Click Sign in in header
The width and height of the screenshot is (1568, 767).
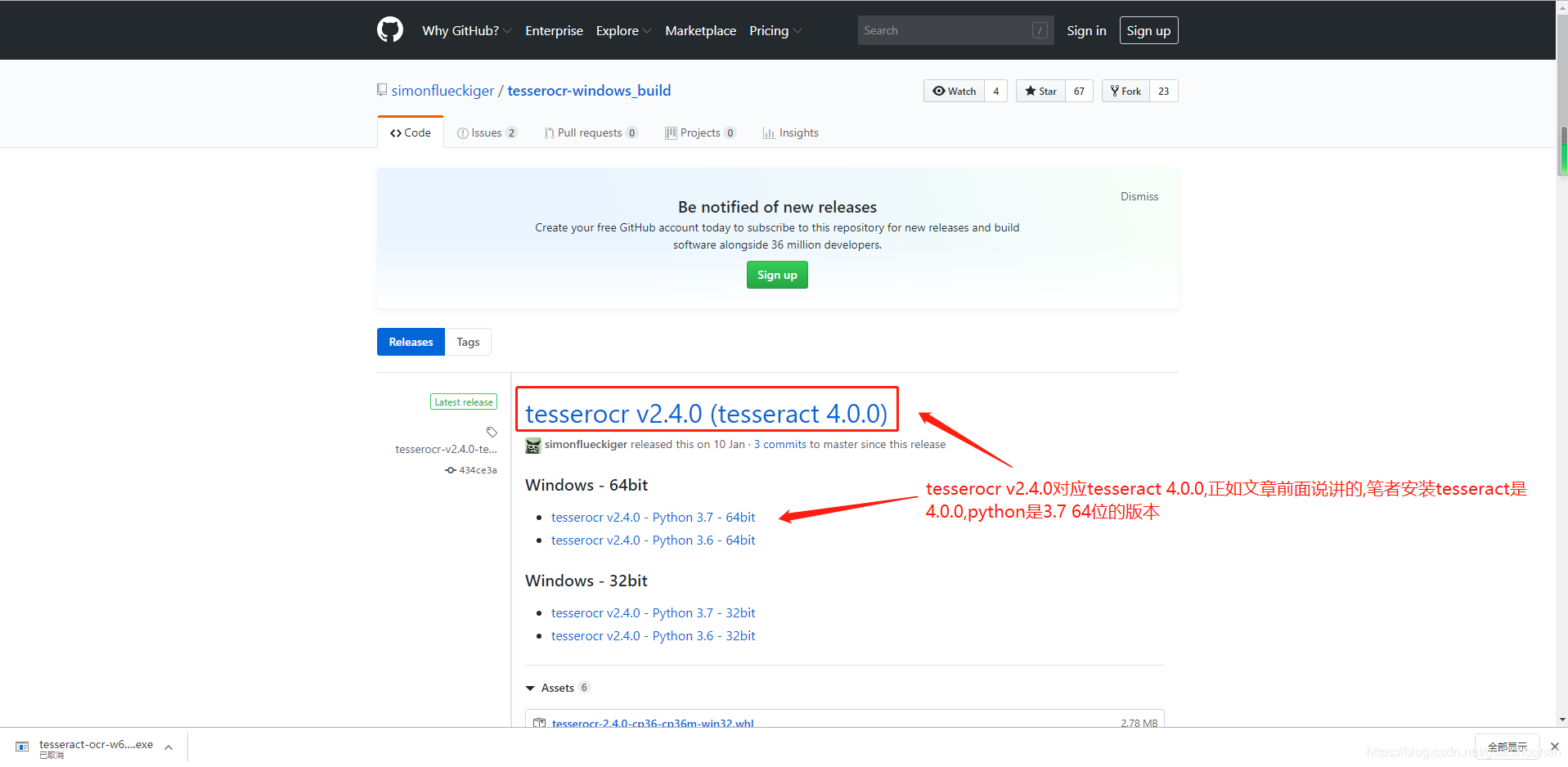pyautogui.click(x=1086, y=30)
